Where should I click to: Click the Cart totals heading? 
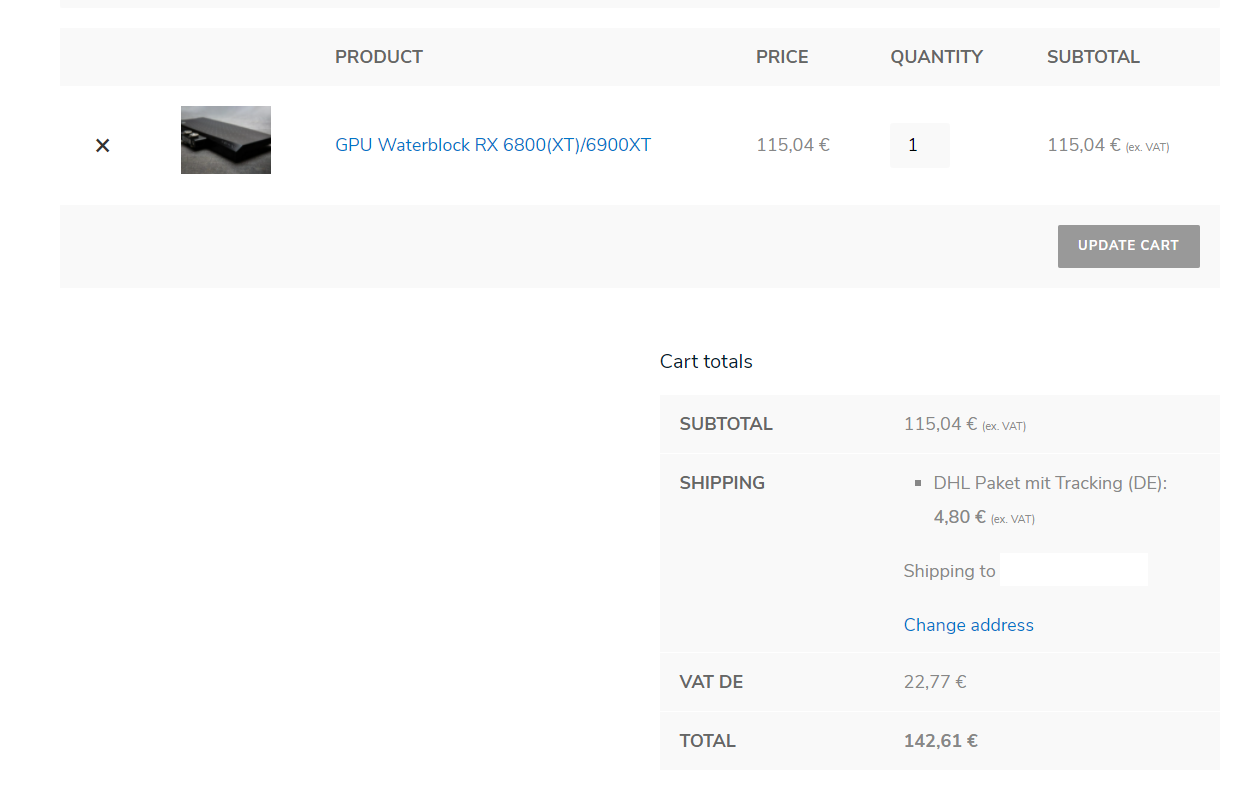click(706, 361)
